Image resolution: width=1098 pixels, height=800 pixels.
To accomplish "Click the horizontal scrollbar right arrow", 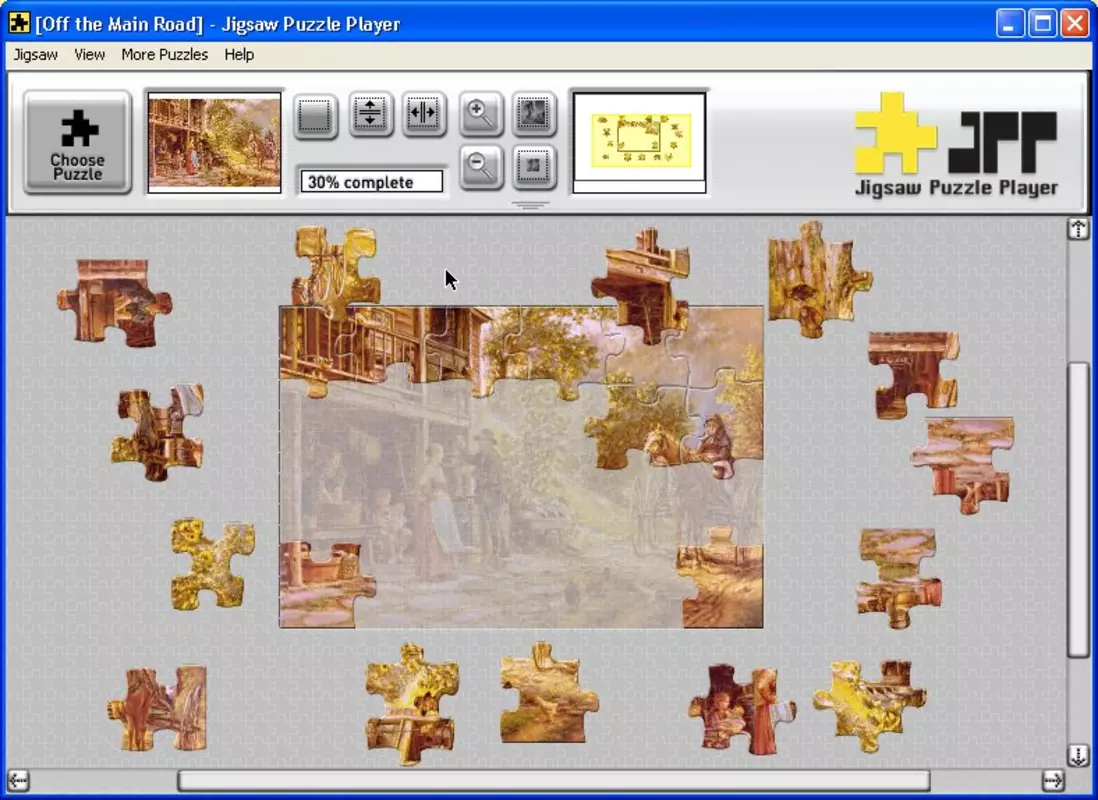I will pos(1052,780).
